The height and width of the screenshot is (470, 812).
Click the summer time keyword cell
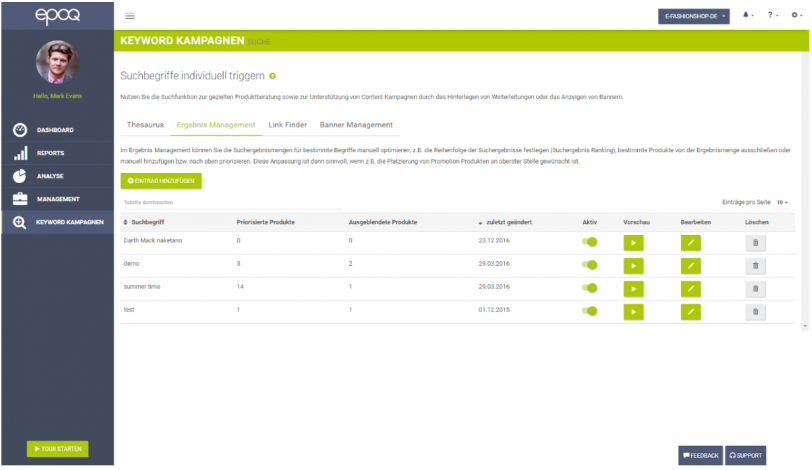click(x=142, y=287)
